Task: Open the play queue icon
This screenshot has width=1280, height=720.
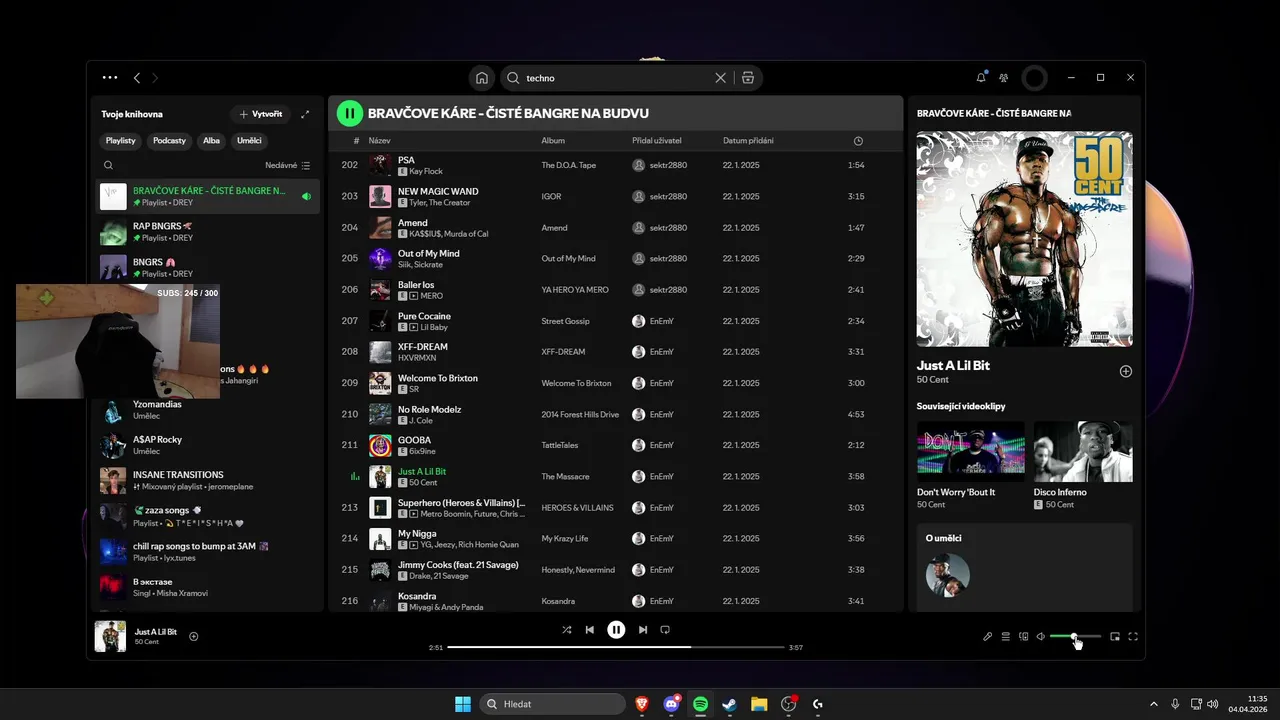Action: pos(1006,637)
